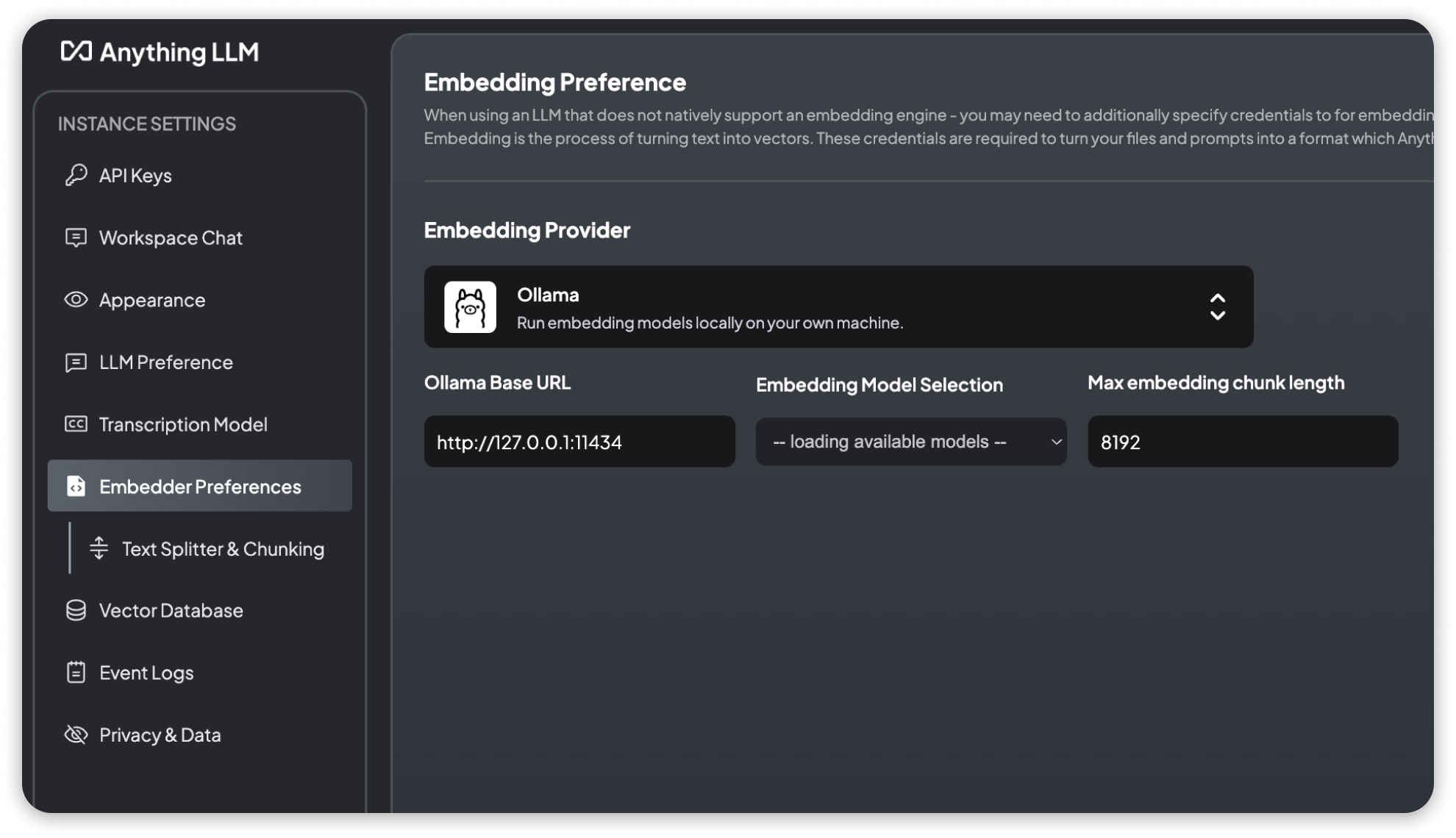Click the provider selector up-down chevrons
The height and width of the screenshot is (838, 1456).
1218,307
